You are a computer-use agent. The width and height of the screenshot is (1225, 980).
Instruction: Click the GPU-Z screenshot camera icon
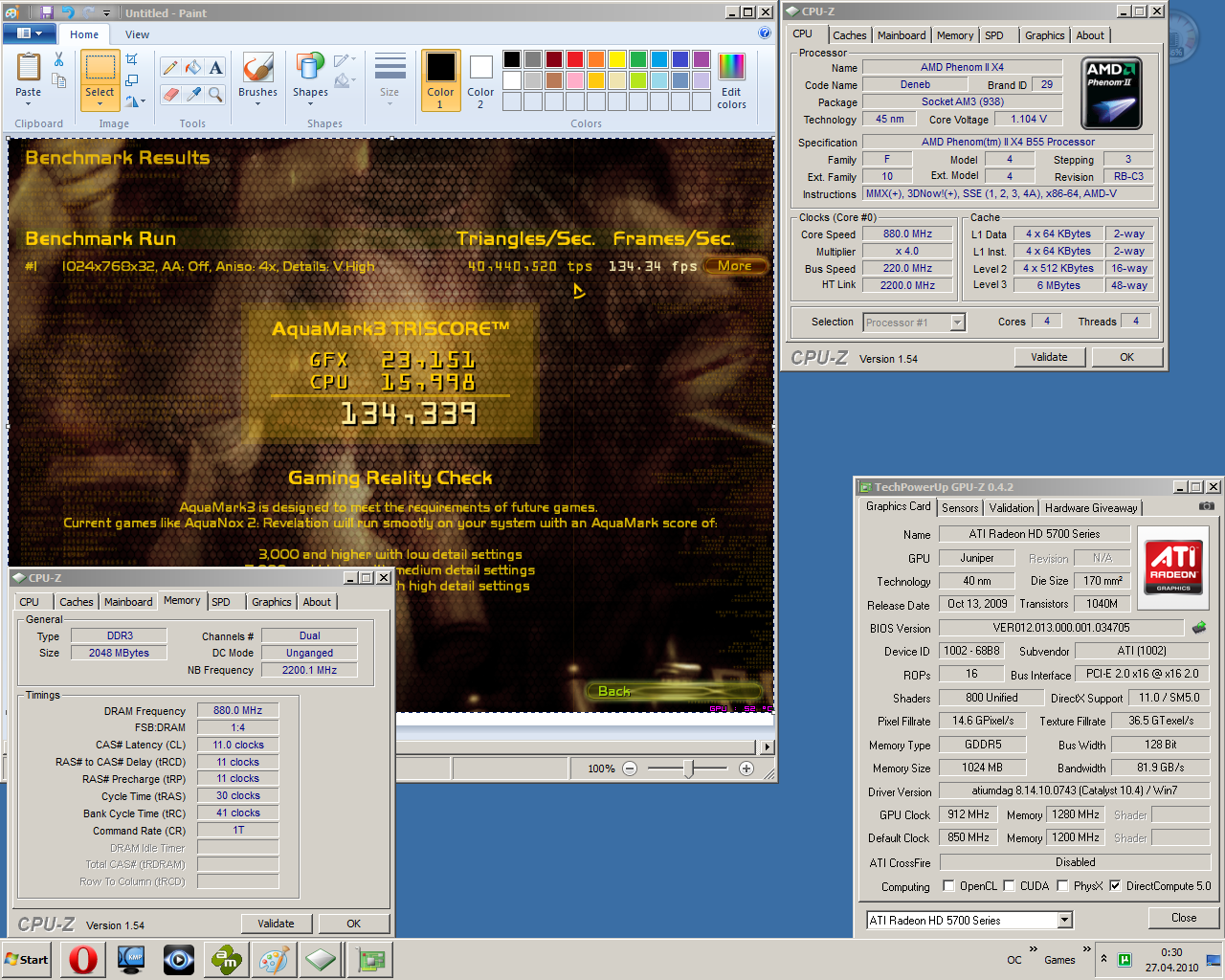(1206, 505)
